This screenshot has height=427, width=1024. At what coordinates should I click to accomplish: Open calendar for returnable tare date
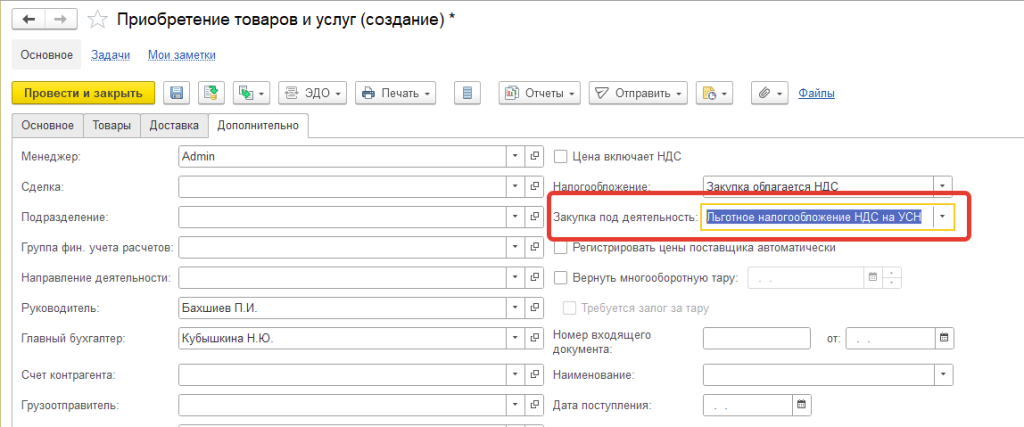coord(872,278)
